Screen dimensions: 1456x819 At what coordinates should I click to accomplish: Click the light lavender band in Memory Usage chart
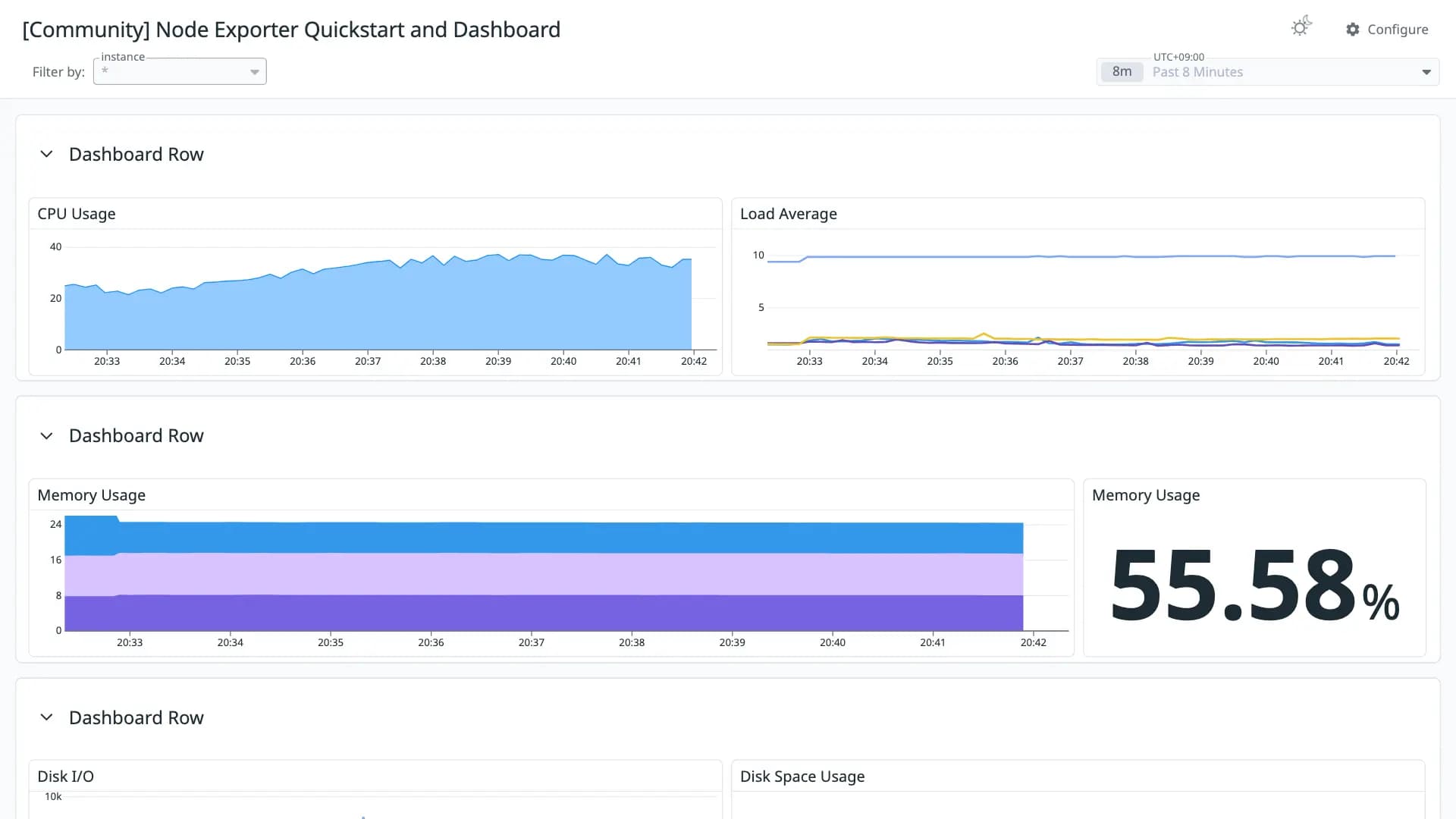544,574
